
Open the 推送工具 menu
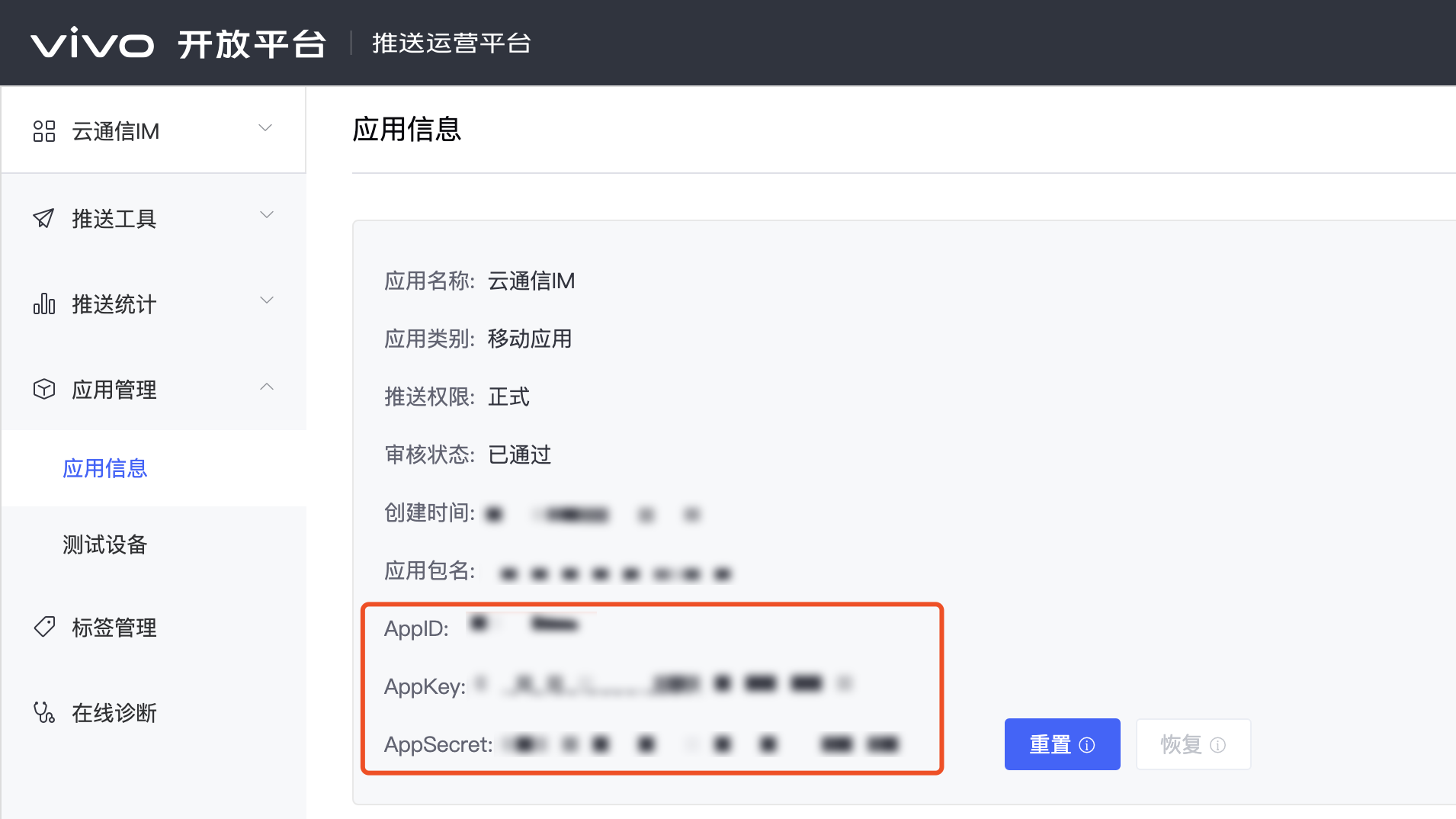click(x=154, y=219)
